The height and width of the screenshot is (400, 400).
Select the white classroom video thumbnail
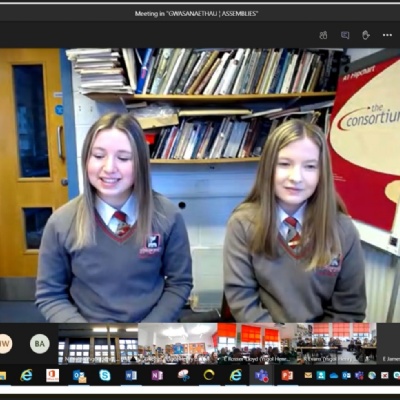coord(178,343)
